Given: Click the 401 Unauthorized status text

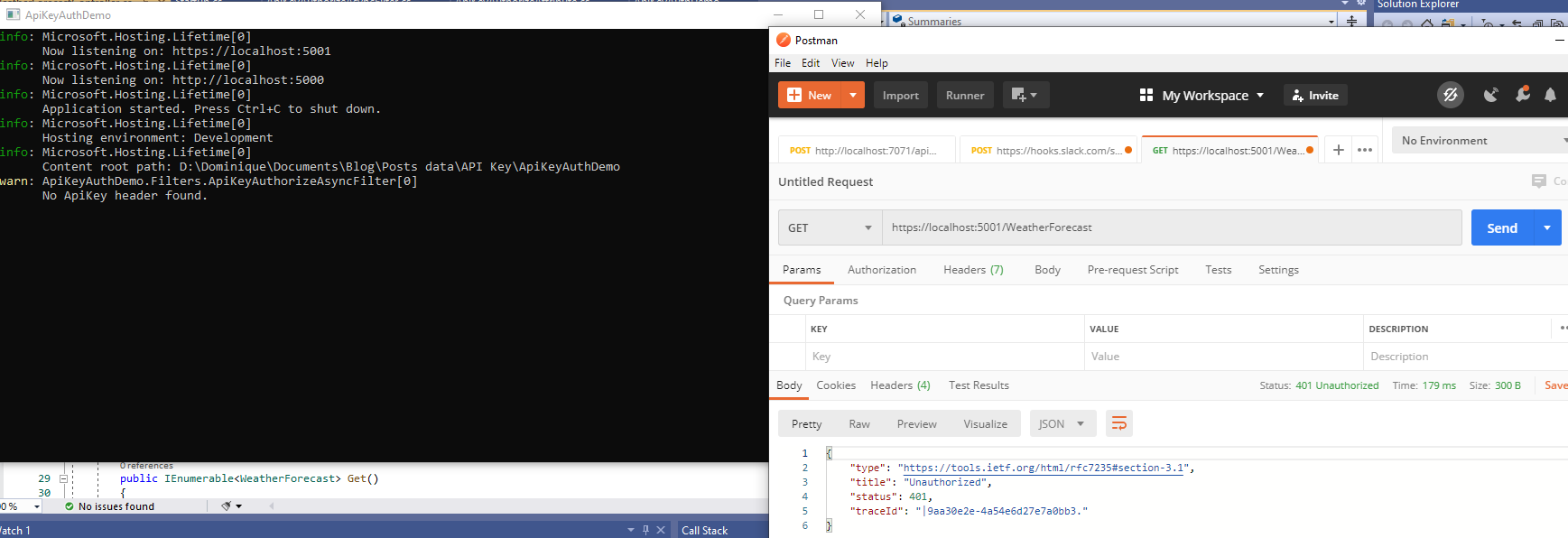Looking at the screenshot, I should 1337,385.
